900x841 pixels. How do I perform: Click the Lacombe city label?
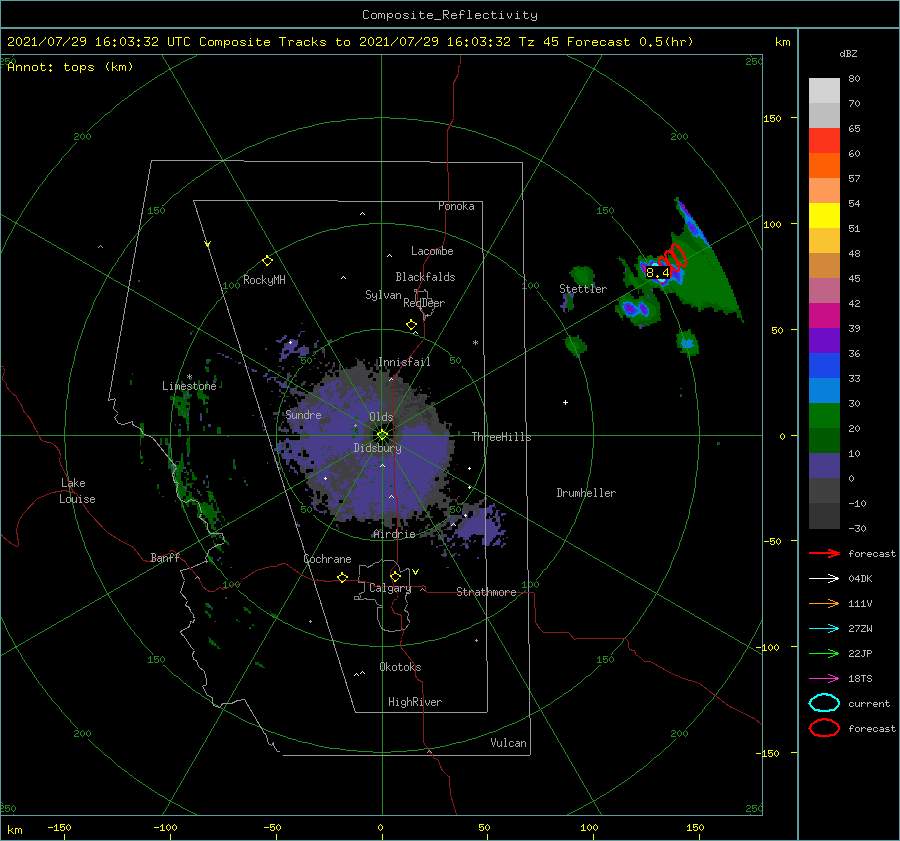click(x=432, y=251)
